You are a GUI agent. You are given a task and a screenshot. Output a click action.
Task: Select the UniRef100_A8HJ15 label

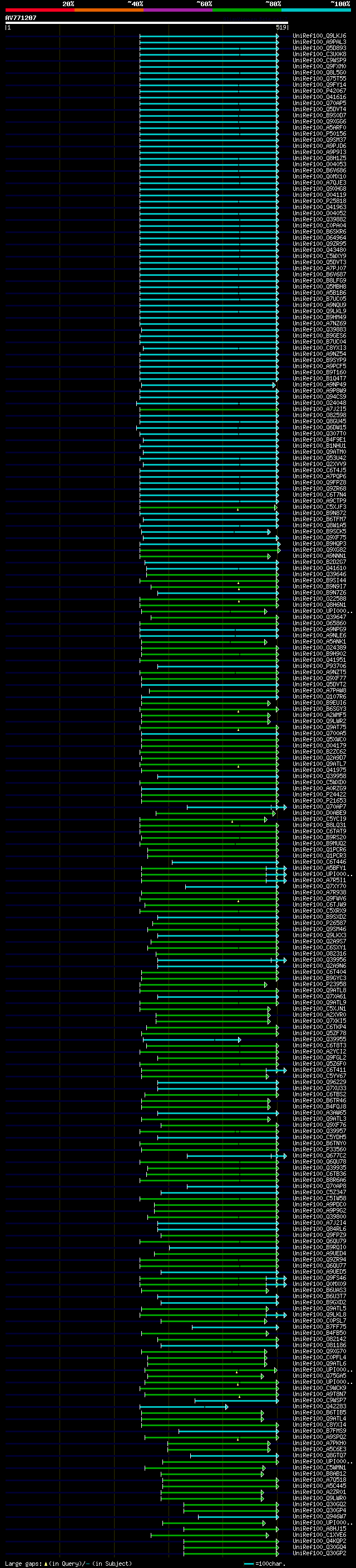pyautogui.click(x=319, y=1529)
